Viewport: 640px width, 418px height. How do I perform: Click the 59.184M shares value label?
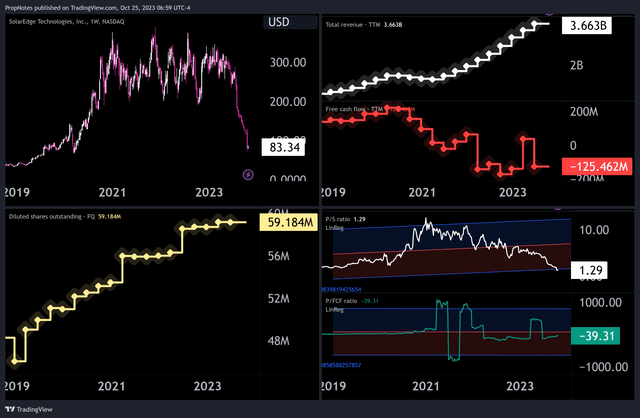[x=287, y=222]
